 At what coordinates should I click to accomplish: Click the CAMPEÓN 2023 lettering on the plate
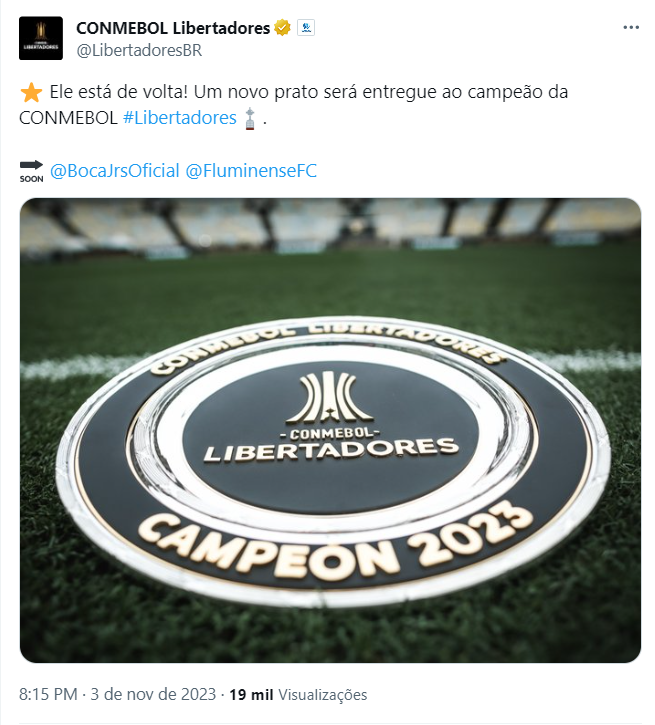337,539
